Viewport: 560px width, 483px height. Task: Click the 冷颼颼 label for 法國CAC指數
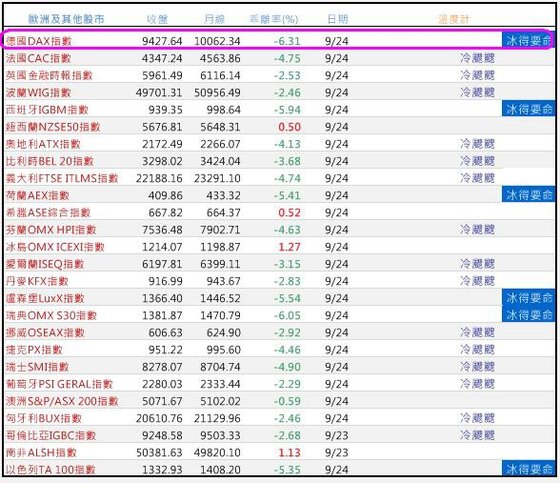[x=477, y=58]
